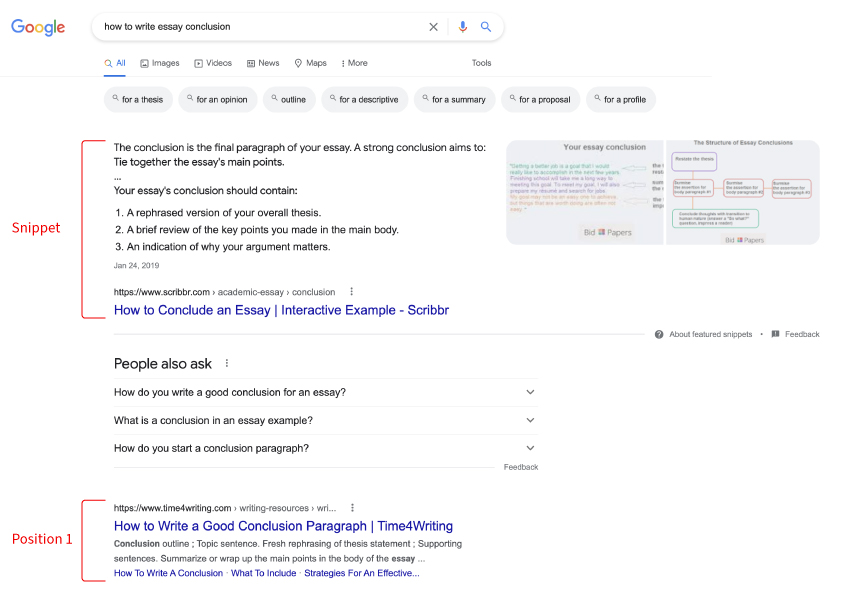Click the Google logo
This screenshot has height=600, width=850.
(38, 27)
